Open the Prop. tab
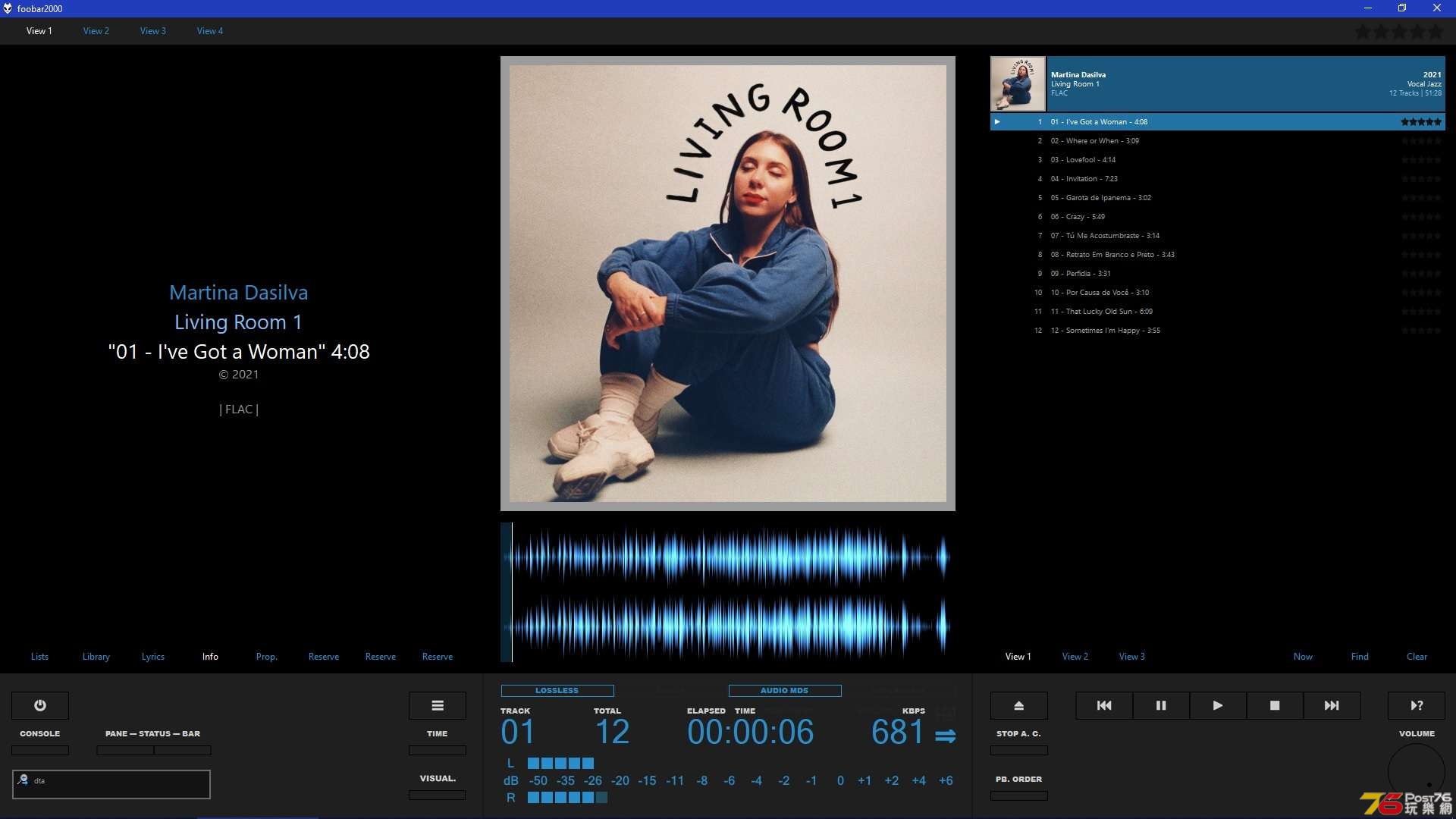 pos(267,657)
